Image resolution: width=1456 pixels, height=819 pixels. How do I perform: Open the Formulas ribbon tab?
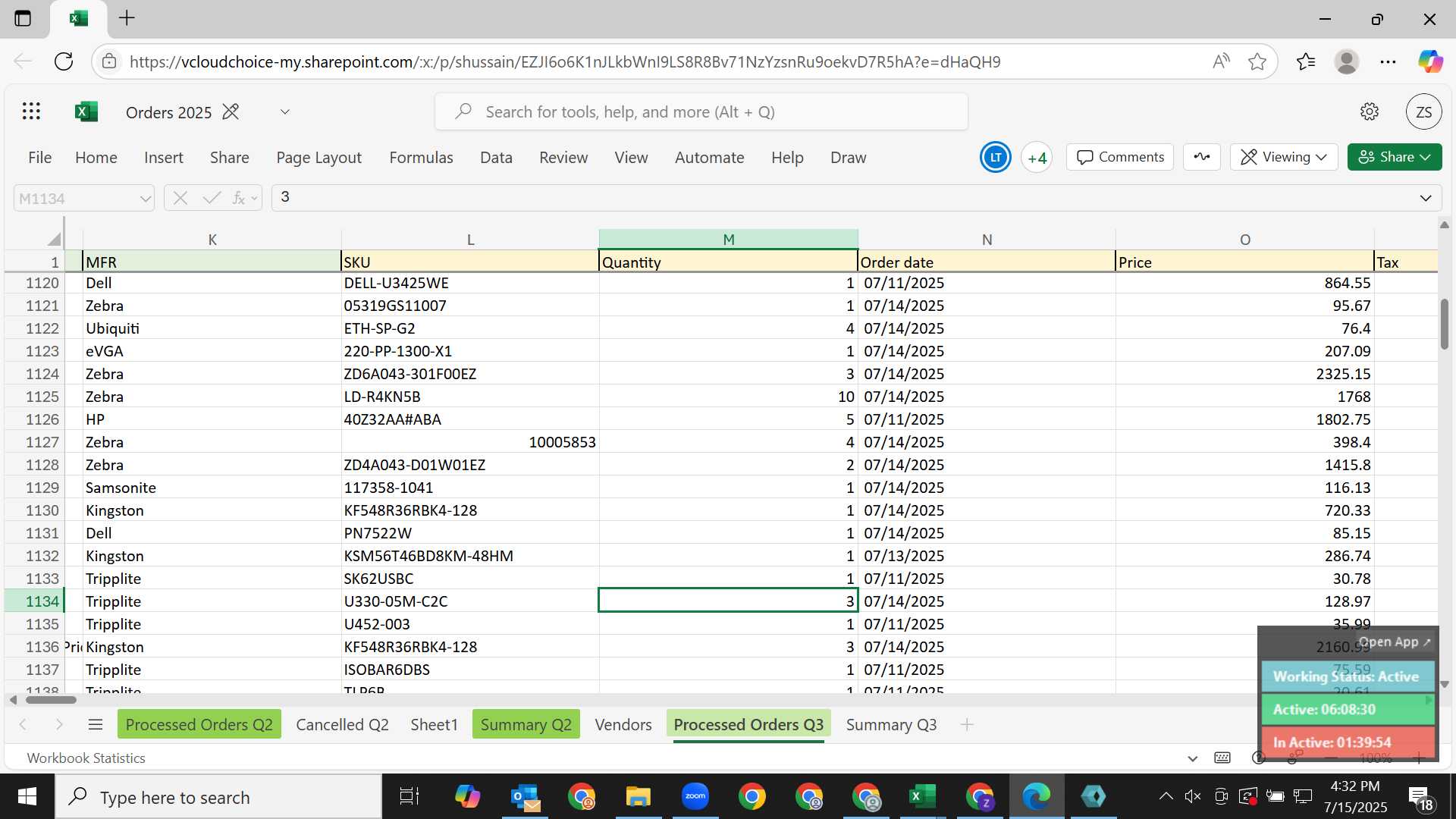tap(421, 157)
